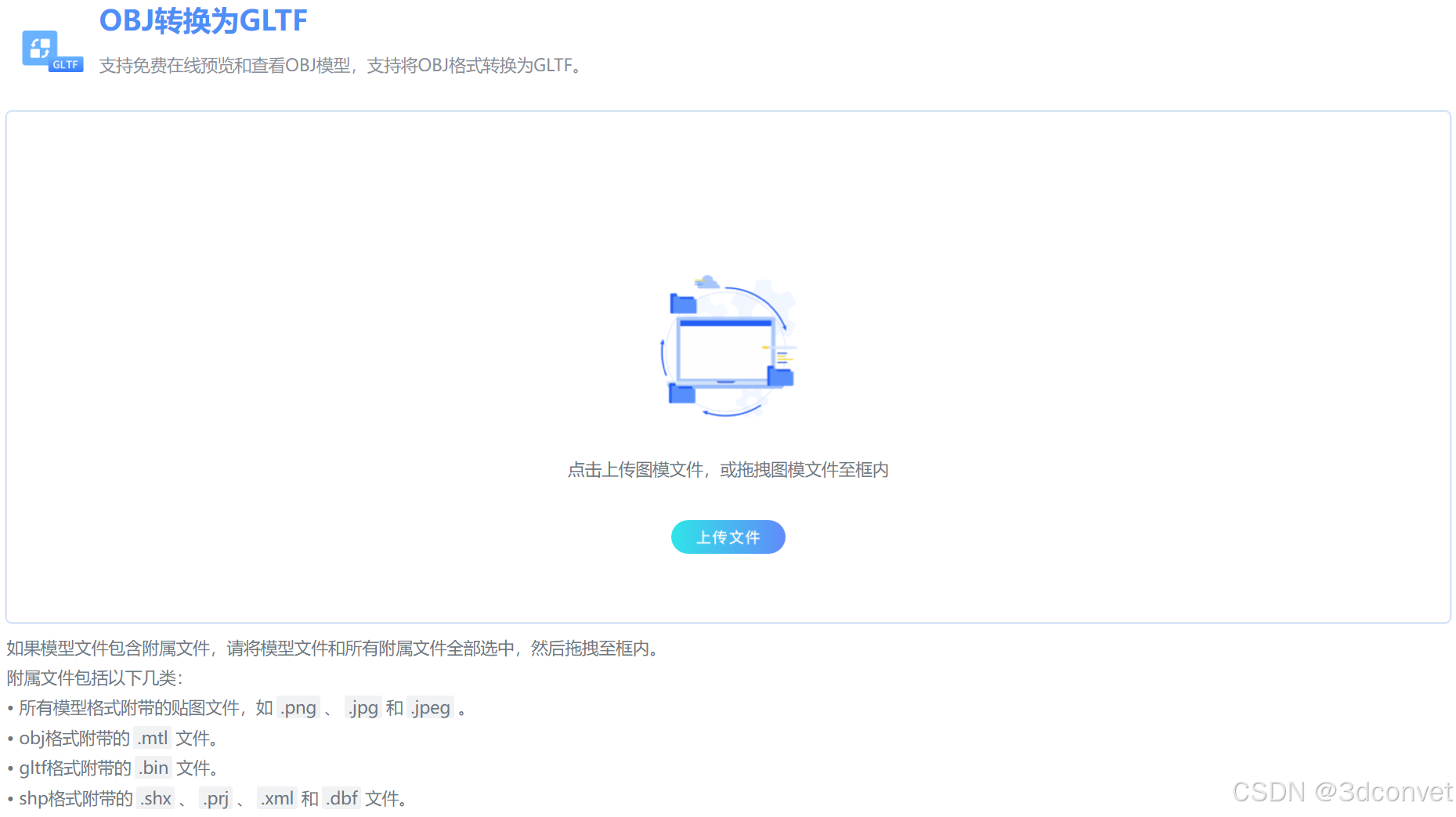This screenshot has height=817, width=1456.
Task: Click the GLTF badge on the app icon
Action: (x=66, y=63)
